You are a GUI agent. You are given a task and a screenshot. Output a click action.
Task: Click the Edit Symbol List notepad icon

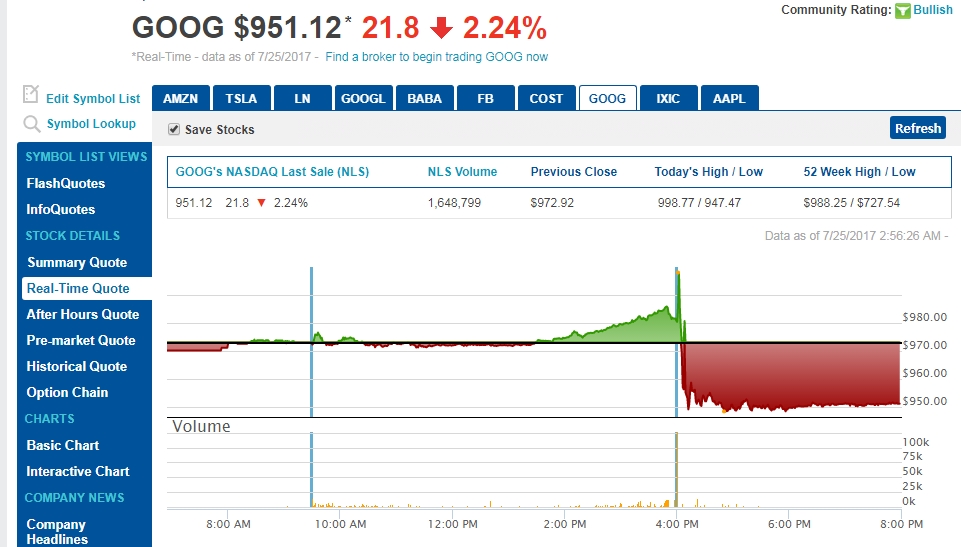point(30,94)
